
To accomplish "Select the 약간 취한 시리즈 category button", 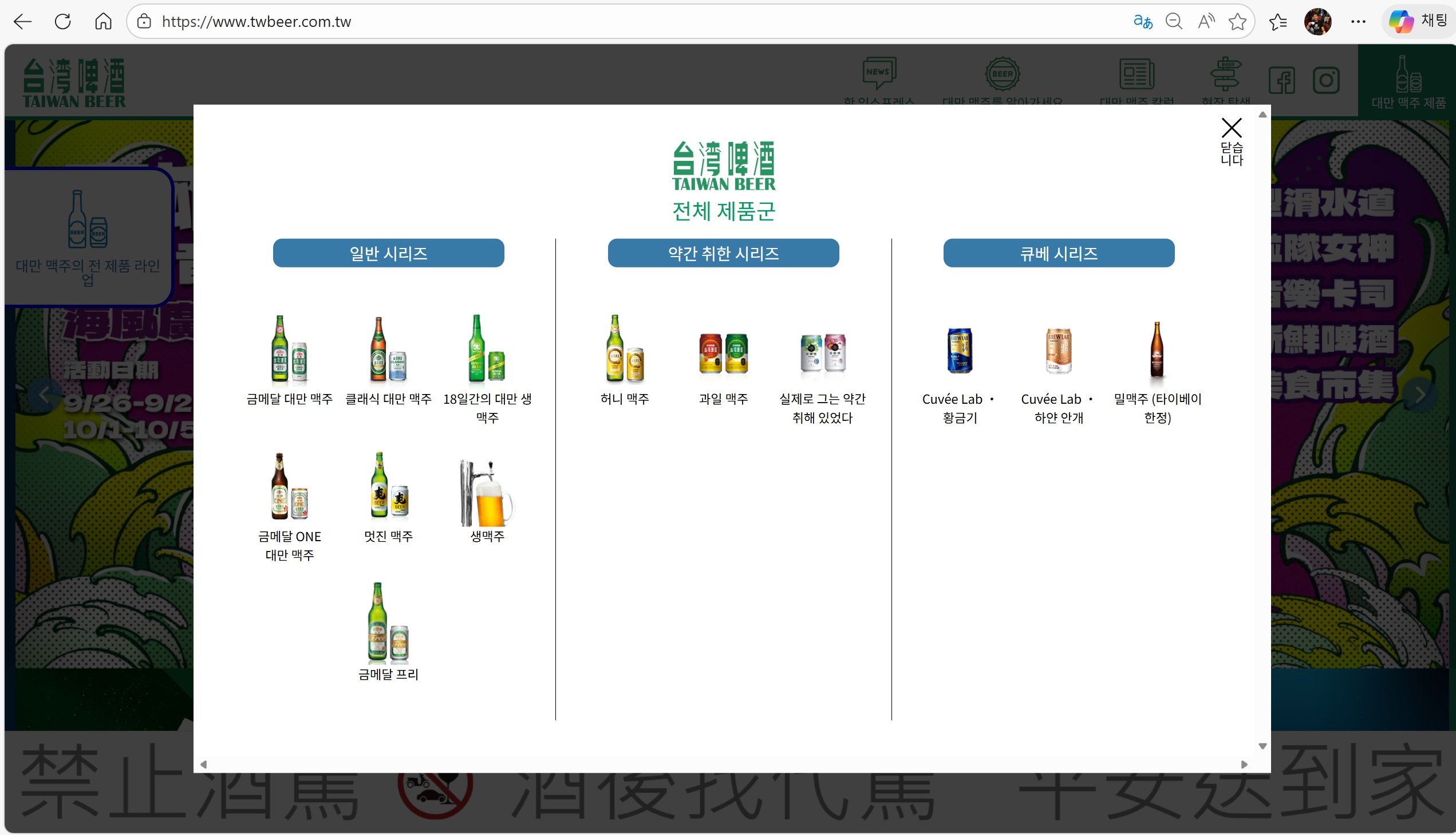I will [x=723, y=253].
